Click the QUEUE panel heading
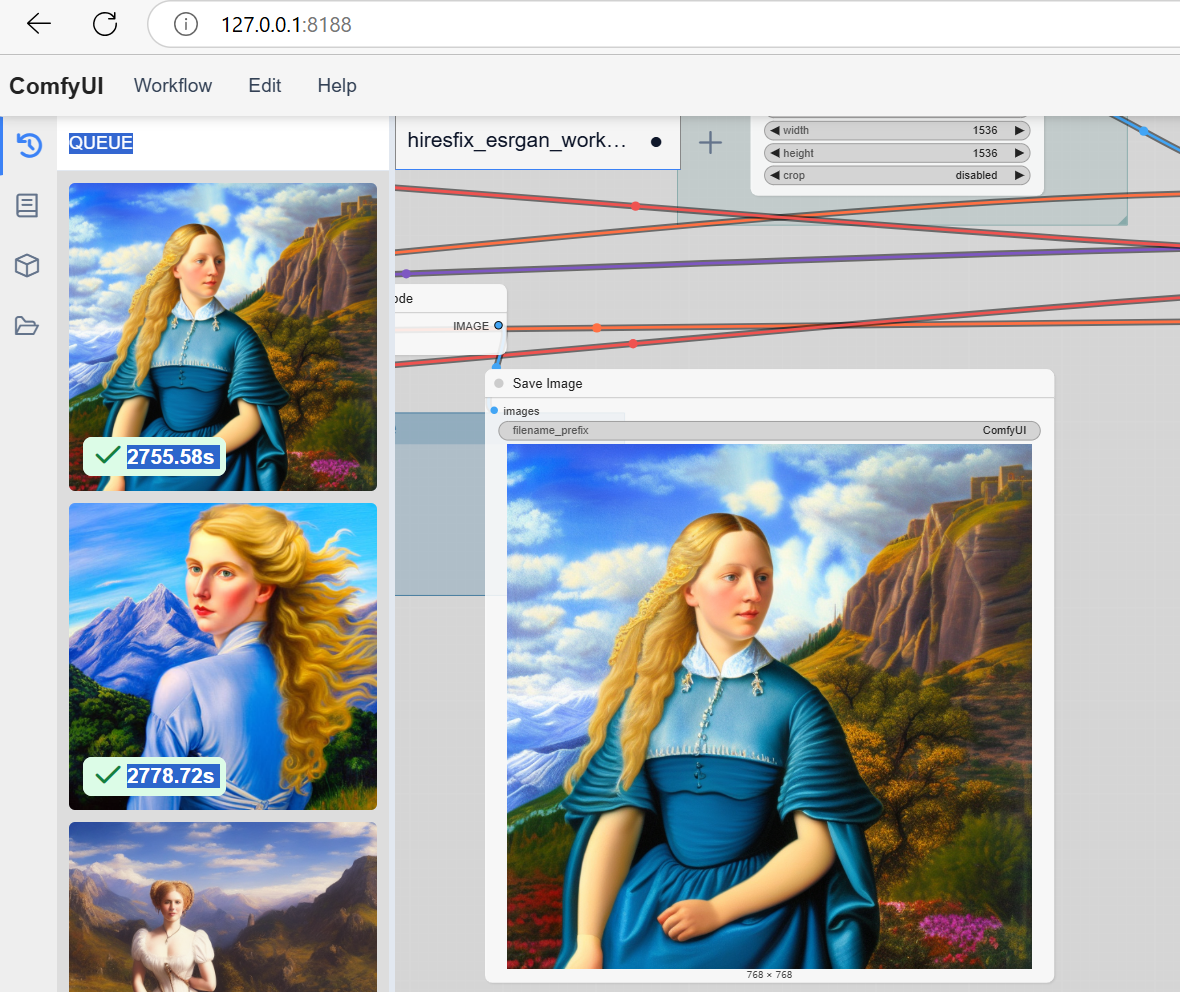 coord(101,142)
